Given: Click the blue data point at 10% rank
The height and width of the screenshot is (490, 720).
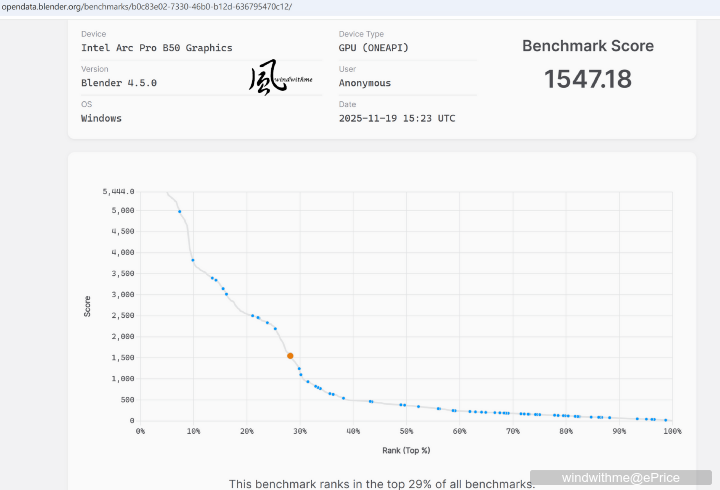Looking at the screenshot, I should (193, 260).
